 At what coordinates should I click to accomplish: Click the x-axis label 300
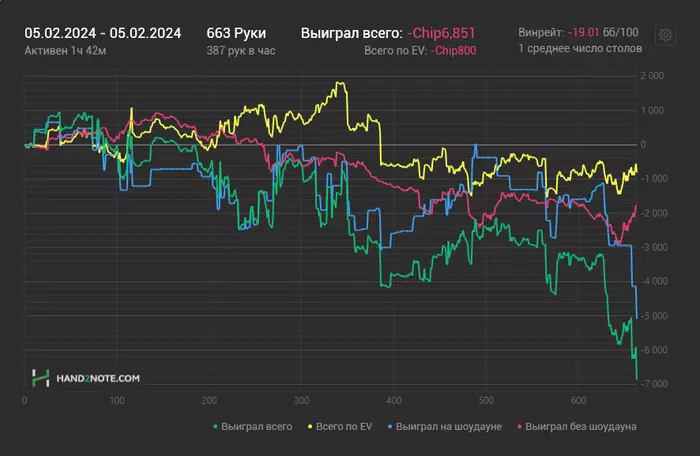[301, 401]
